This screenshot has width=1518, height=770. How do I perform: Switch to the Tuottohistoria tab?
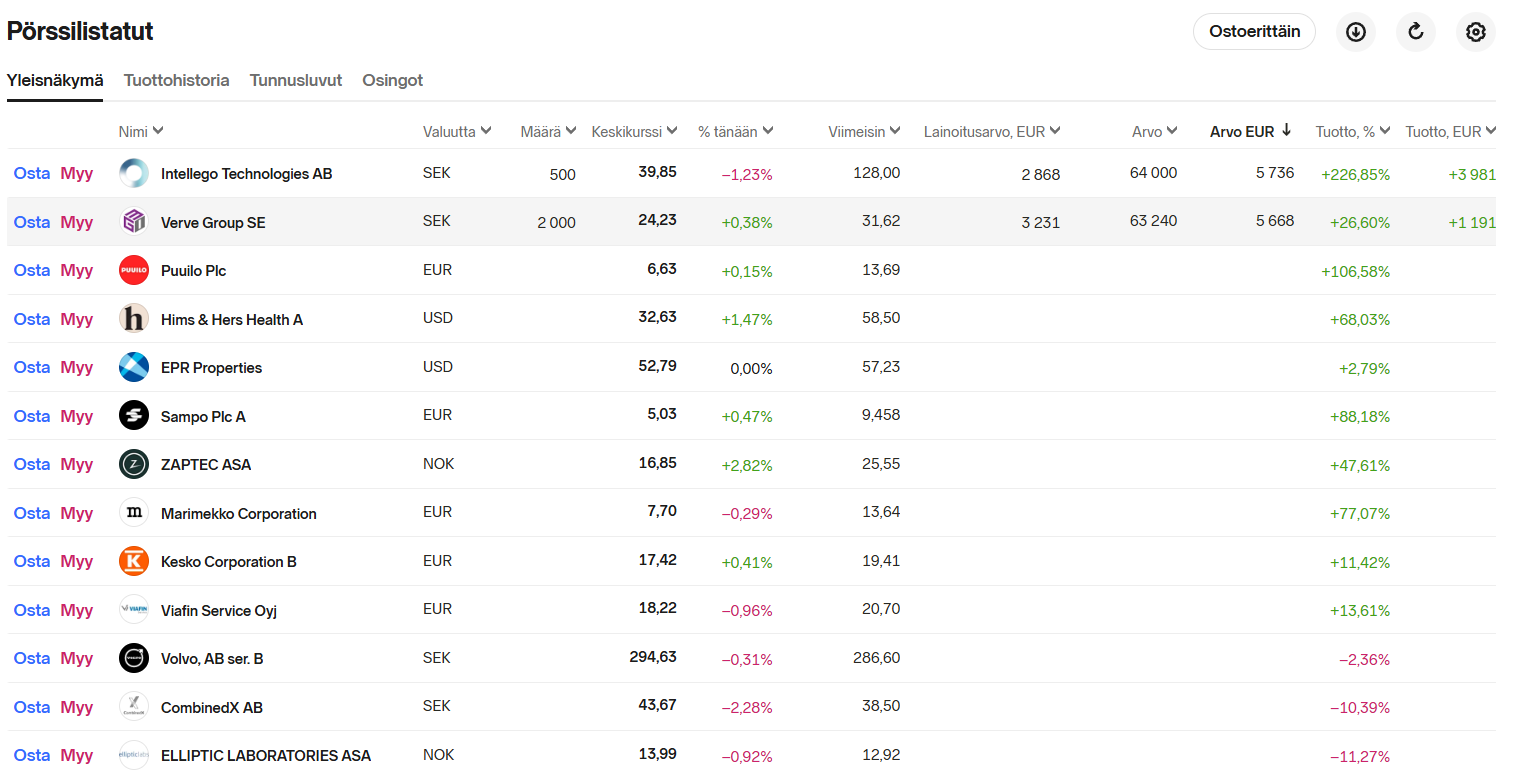[176, 80]
